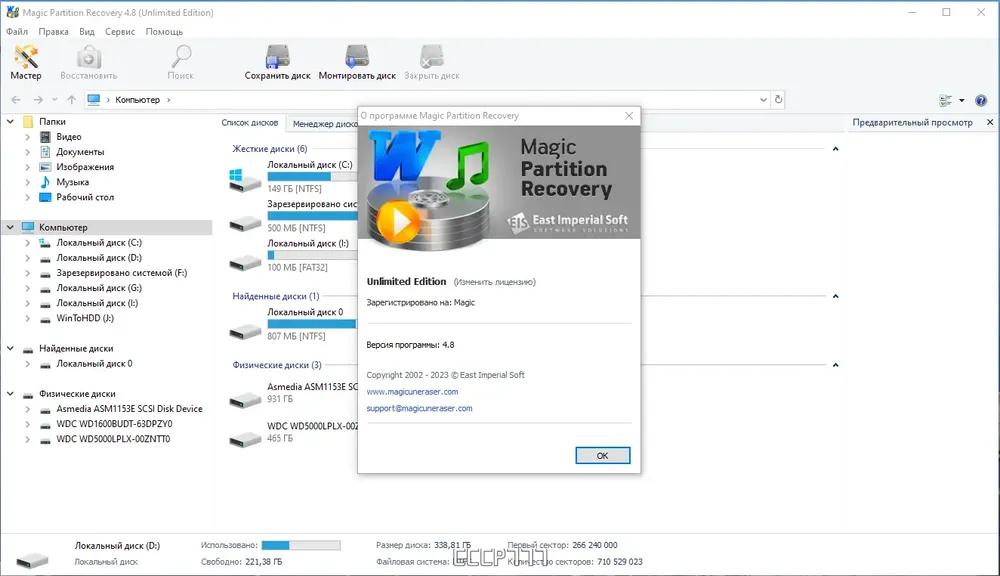Screen dimensions: 1000x576
Task: Click Закрыть диск toolbar icon
Action: [x=432, y=63]
